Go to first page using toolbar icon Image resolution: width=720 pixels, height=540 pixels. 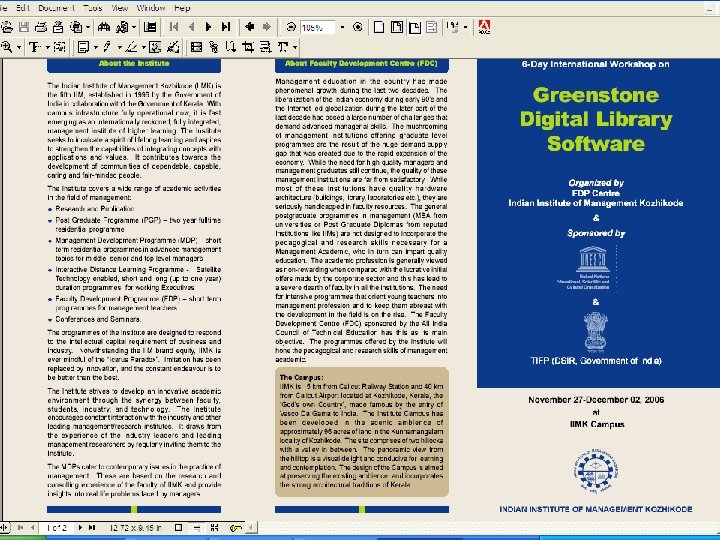point(174,28)
